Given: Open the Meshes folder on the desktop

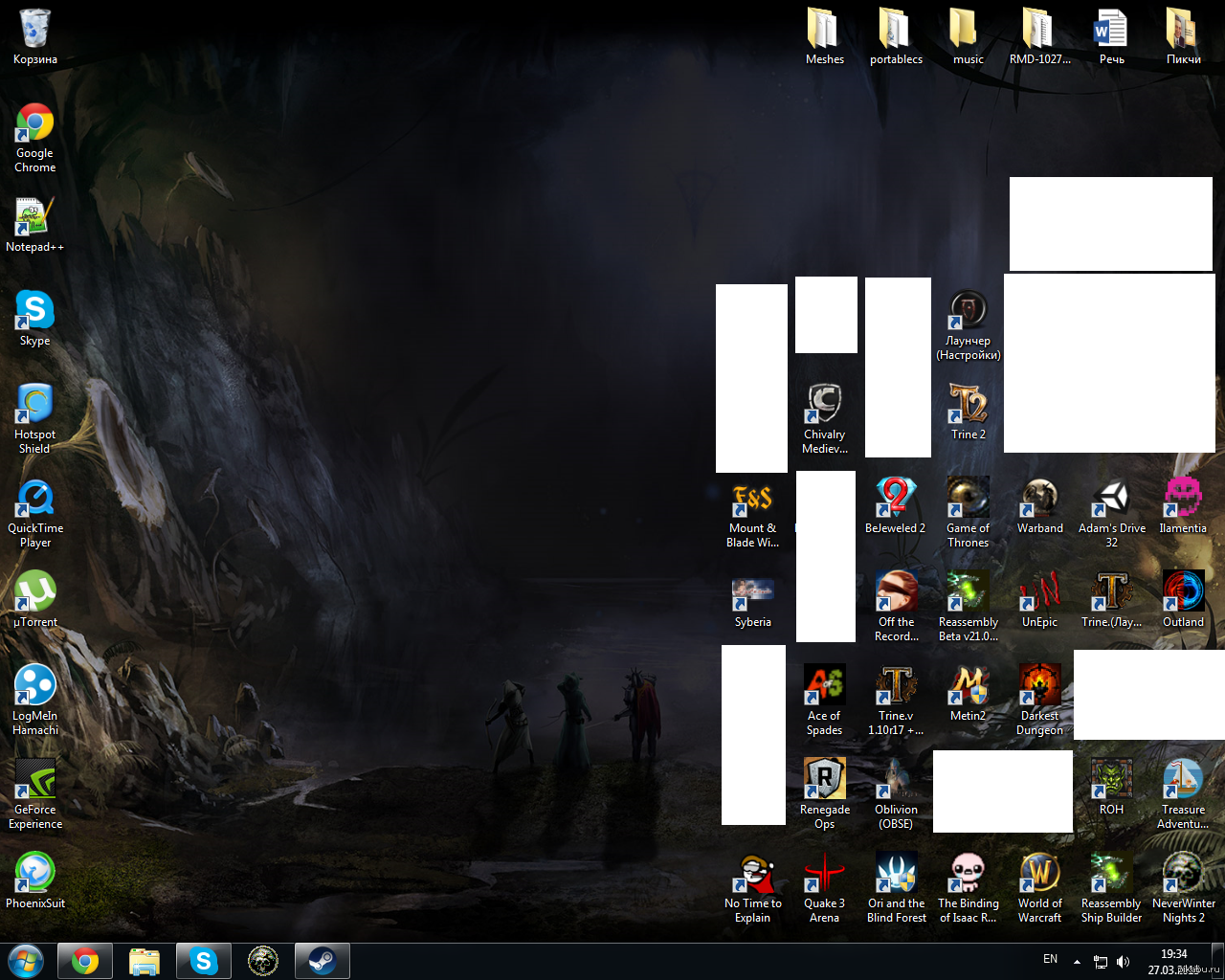Looking at the screenshot, I should tap(824, 29).
